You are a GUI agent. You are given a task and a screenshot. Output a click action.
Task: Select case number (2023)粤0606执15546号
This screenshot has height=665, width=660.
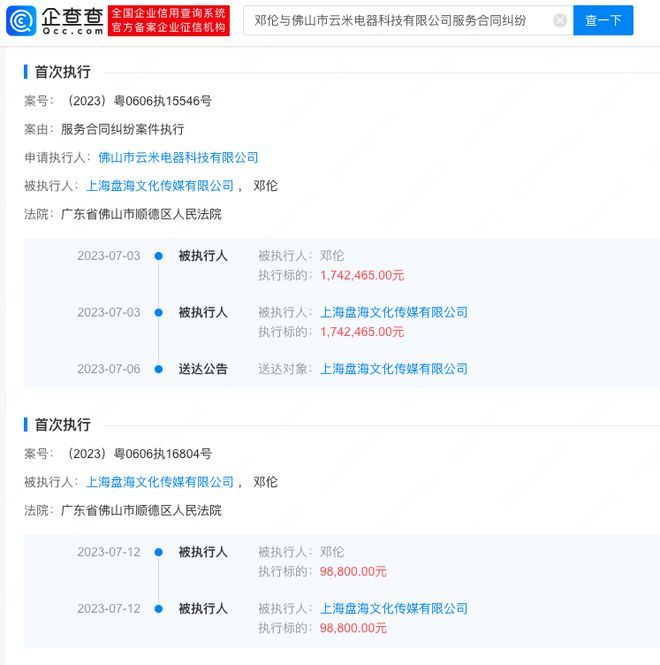pos(140,101)
